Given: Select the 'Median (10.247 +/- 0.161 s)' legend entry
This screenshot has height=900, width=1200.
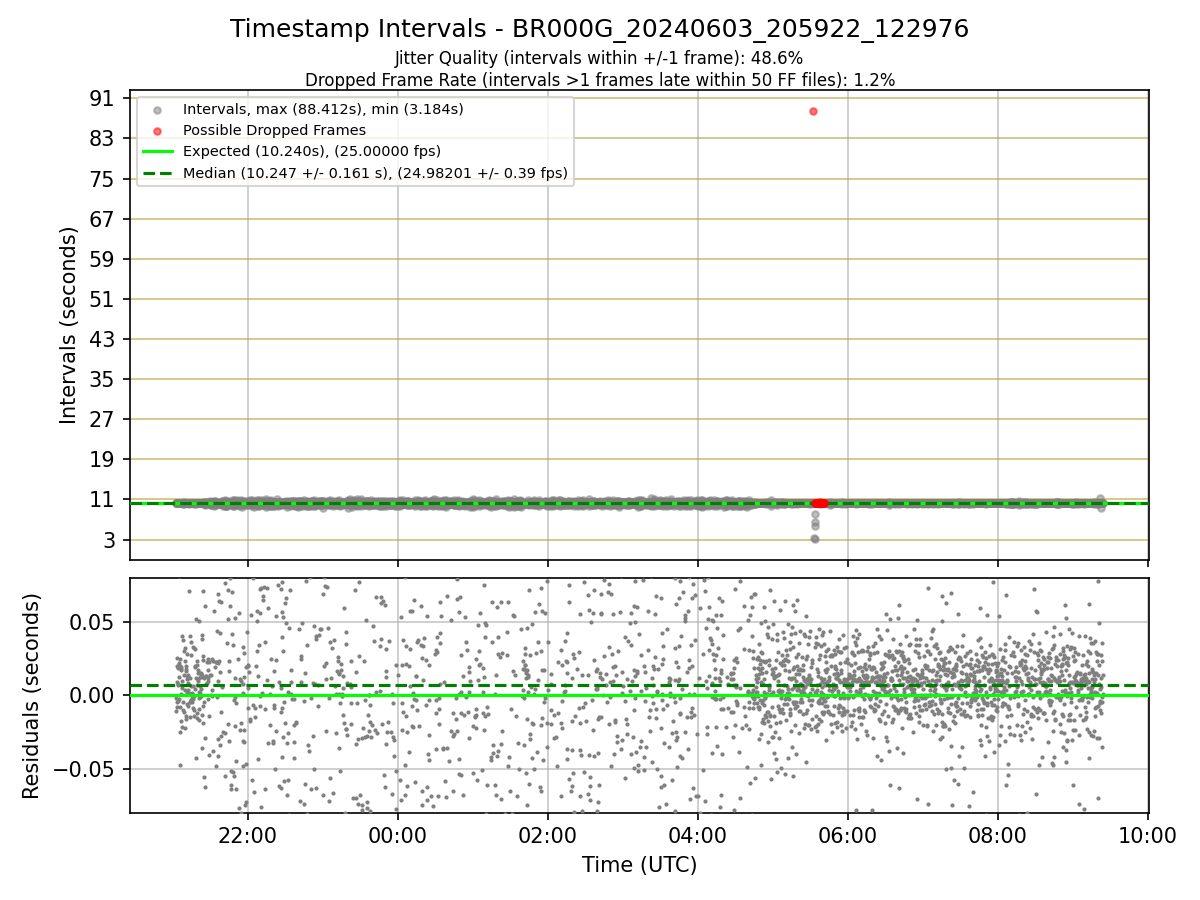Looking at the screenshot, I should point(375,173).
